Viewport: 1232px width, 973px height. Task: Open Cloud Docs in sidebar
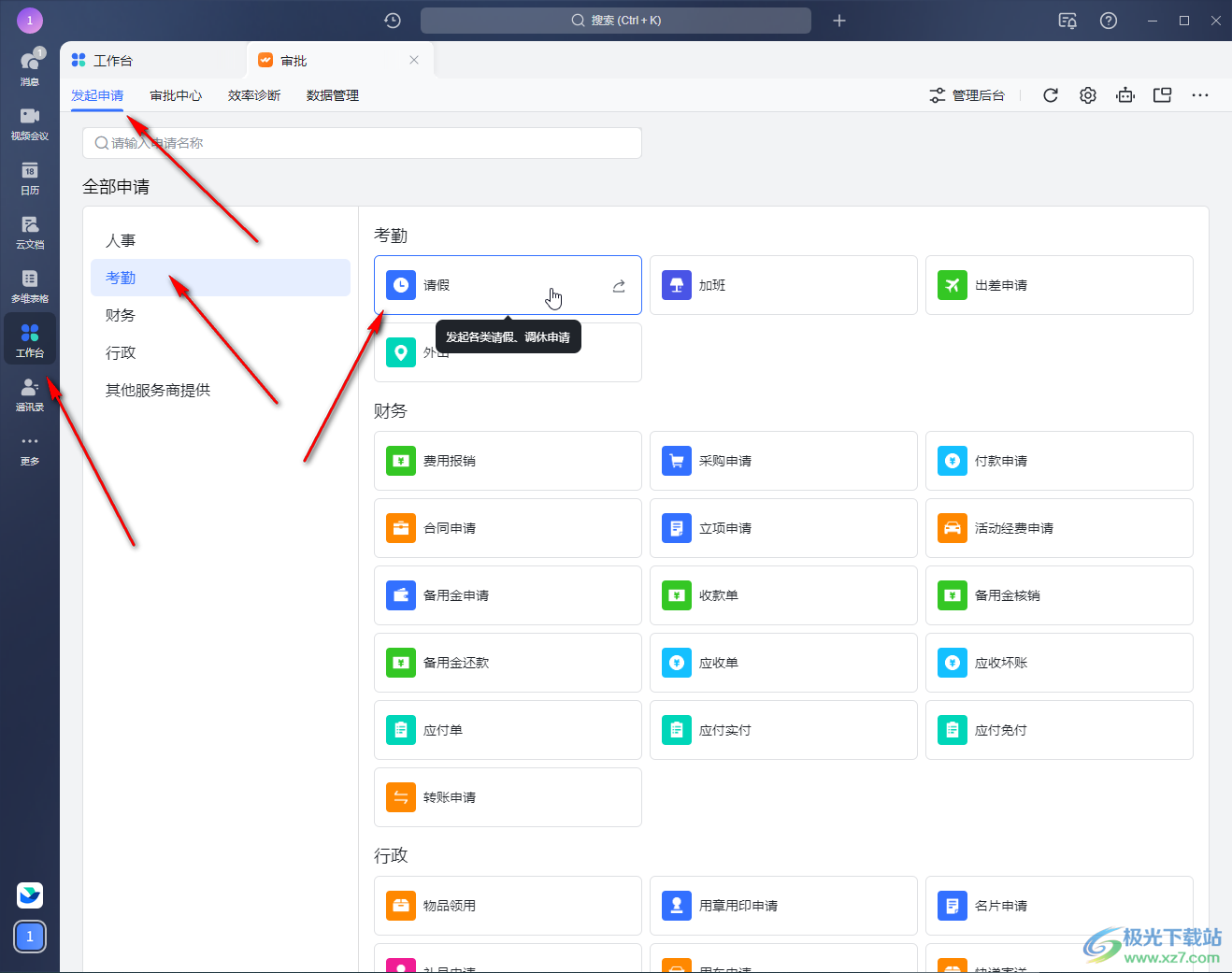(30, 231)
